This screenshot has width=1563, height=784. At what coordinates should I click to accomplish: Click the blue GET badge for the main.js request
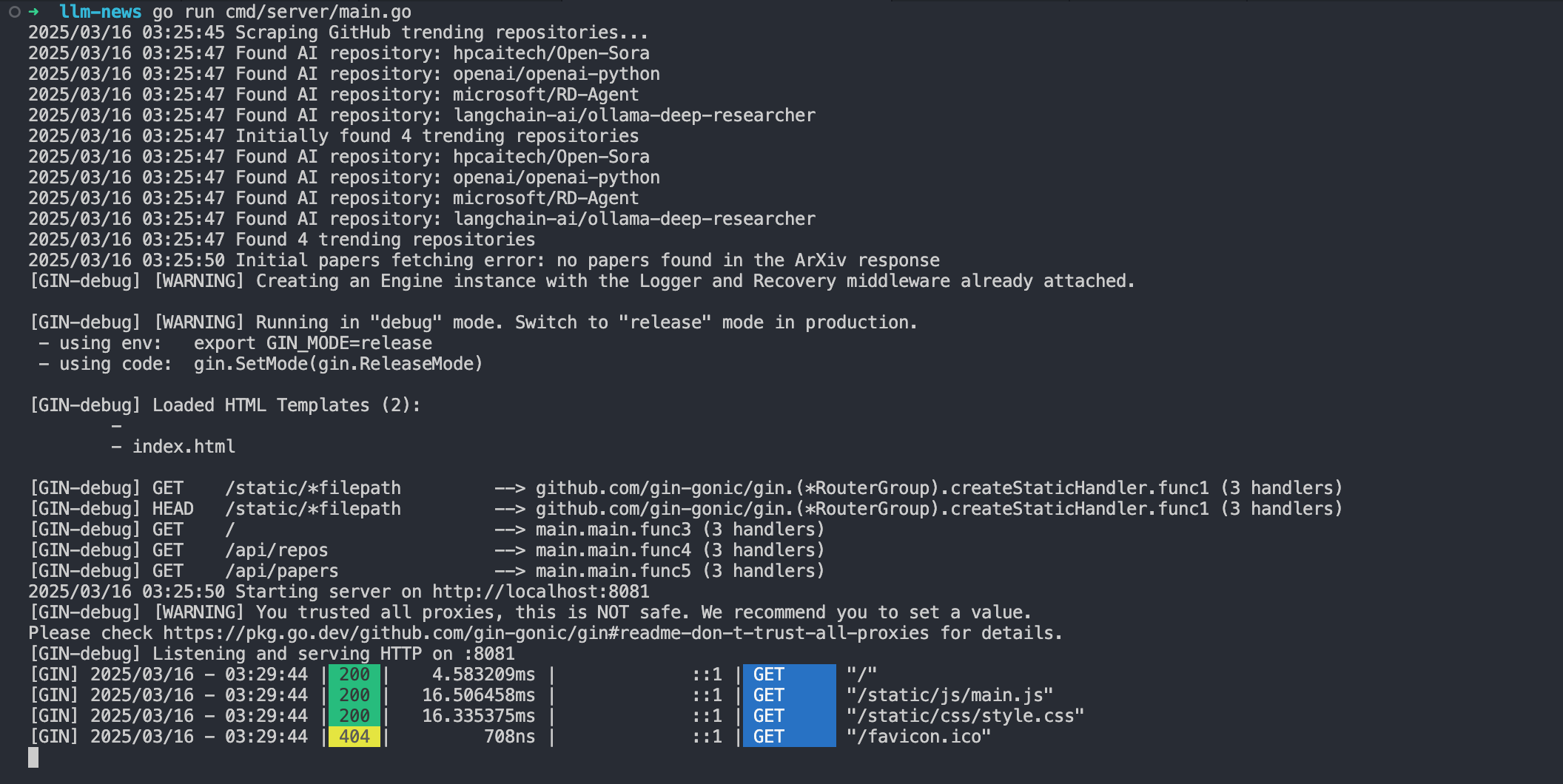point(789,695)
